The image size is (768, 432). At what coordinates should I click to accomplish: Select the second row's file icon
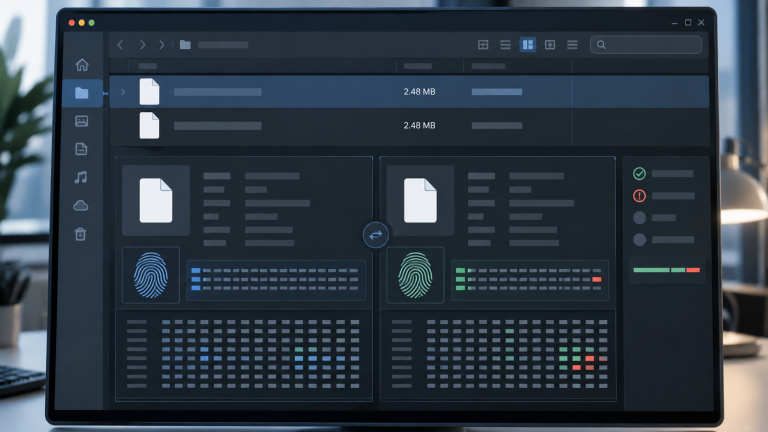149,125
